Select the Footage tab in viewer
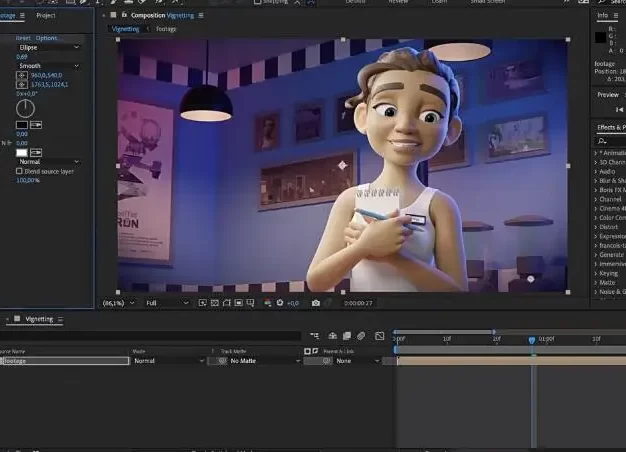626x452 pixels. point(164,29)
